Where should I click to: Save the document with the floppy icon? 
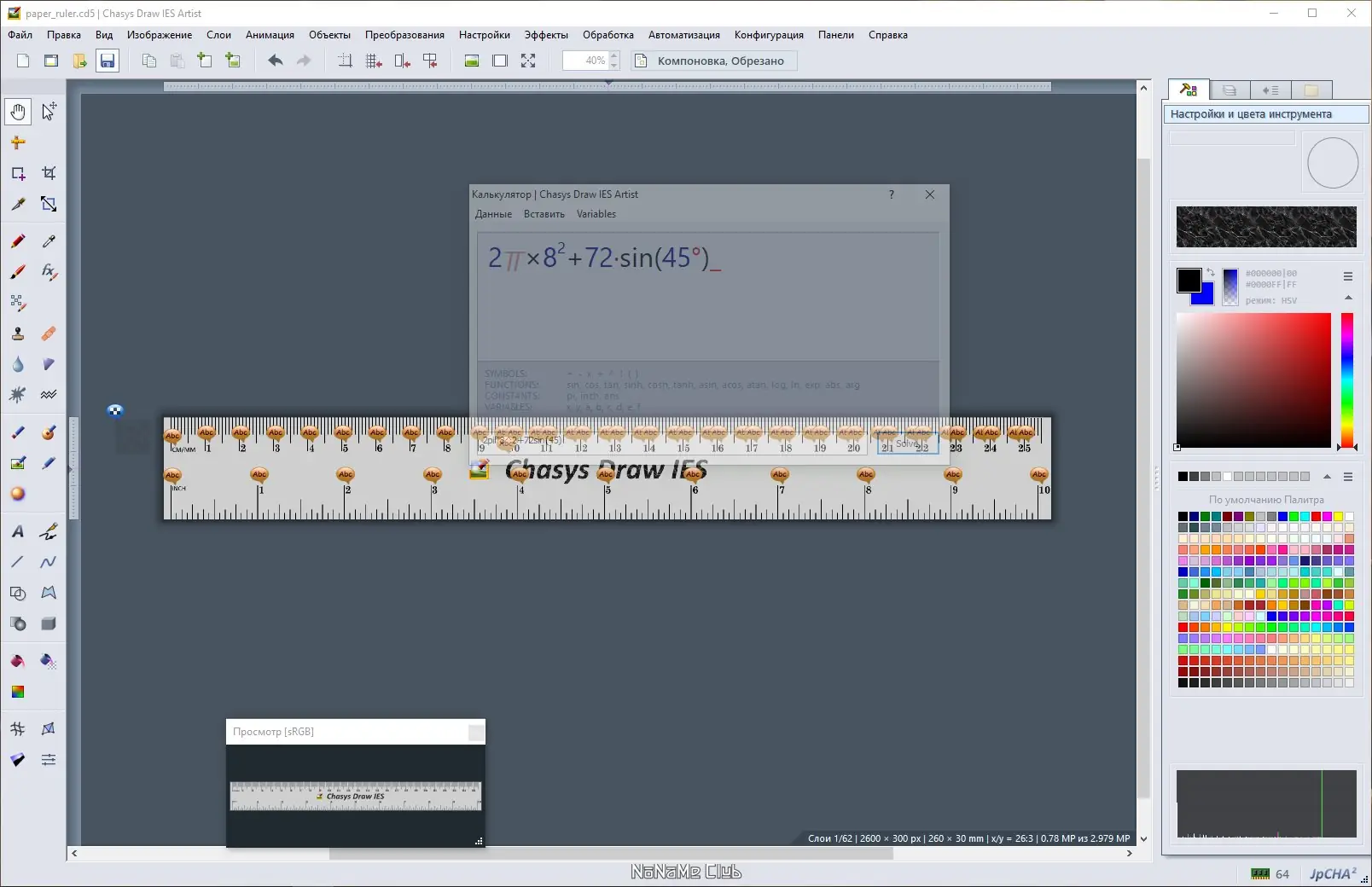pos(107,61)
